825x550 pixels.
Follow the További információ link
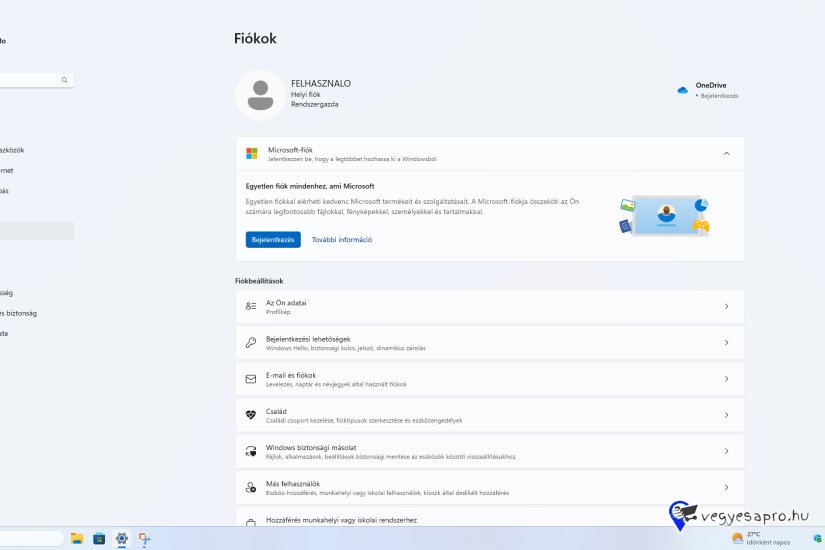pyautogui.click(x=342, y=240)
